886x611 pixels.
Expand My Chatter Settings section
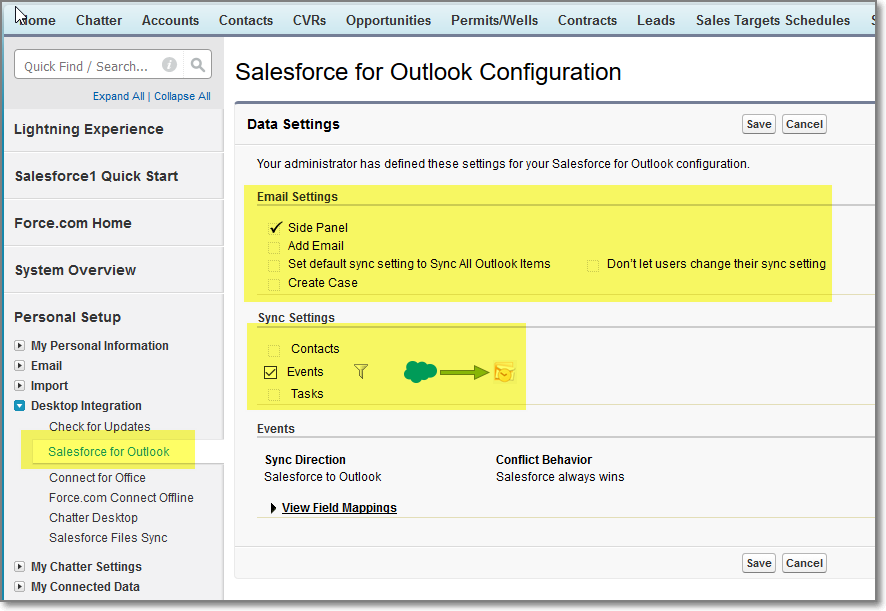pyautogui.click(x=20, y=566)
